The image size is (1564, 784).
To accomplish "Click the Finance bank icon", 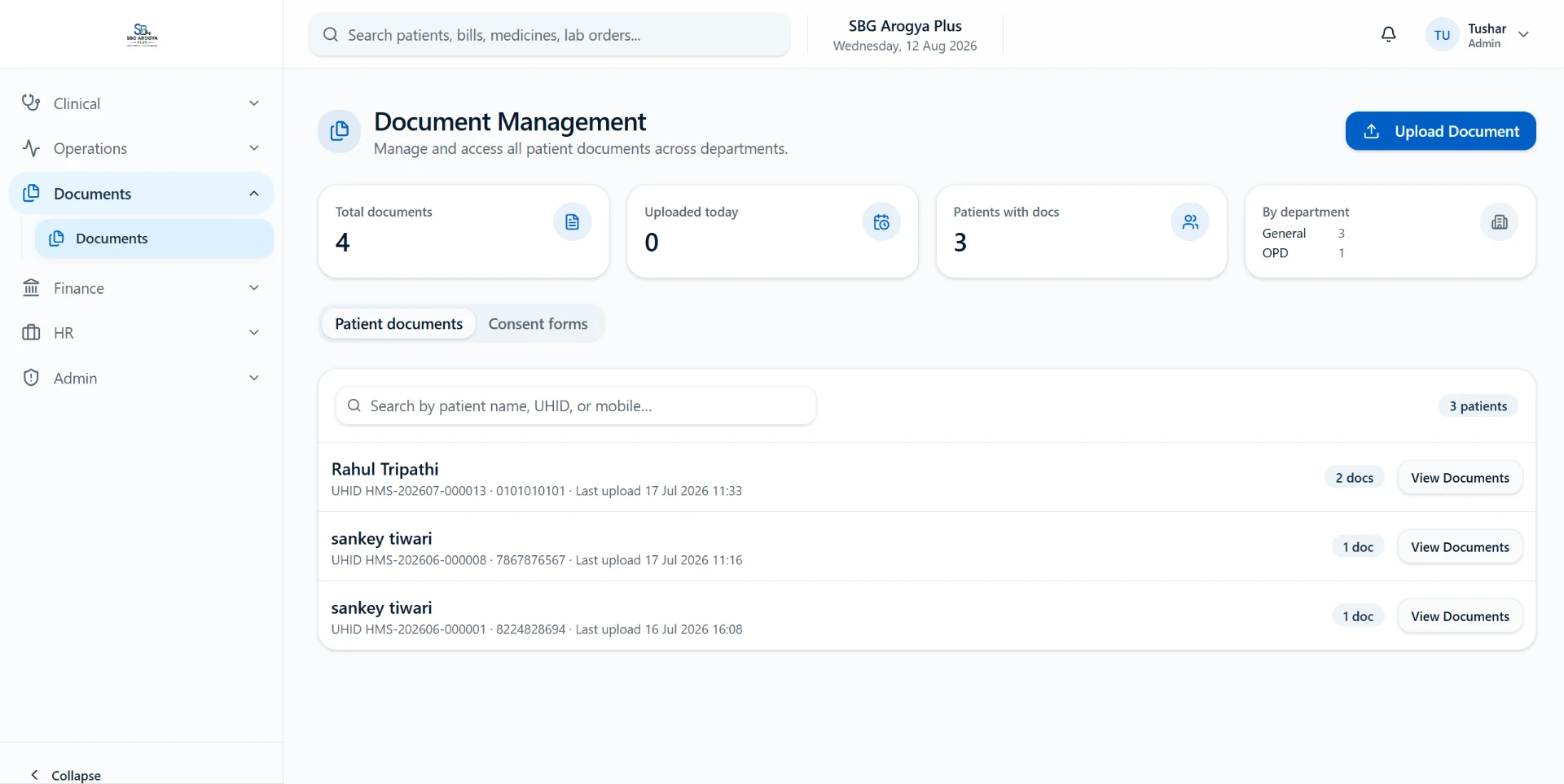I will (x=31, y=287).
